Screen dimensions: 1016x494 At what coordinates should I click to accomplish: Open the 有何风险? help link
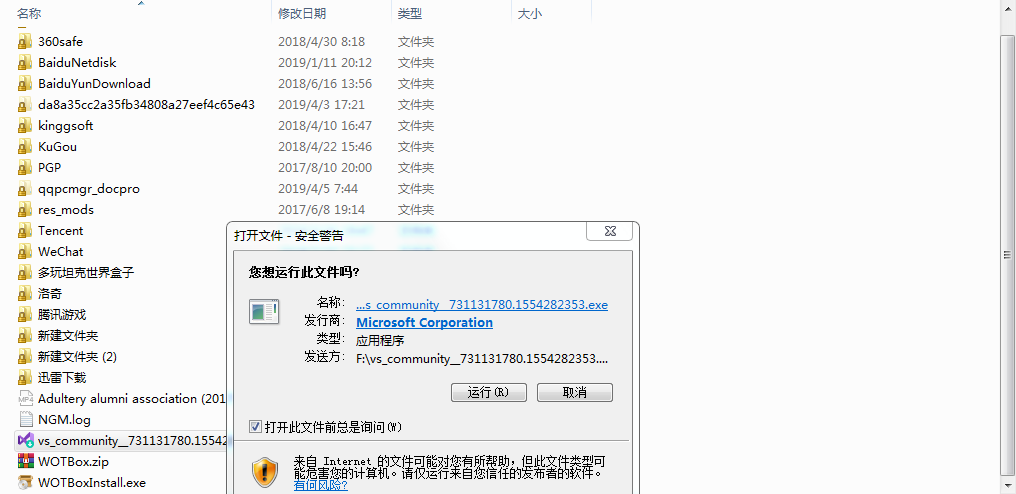click(x=321, y=485)
